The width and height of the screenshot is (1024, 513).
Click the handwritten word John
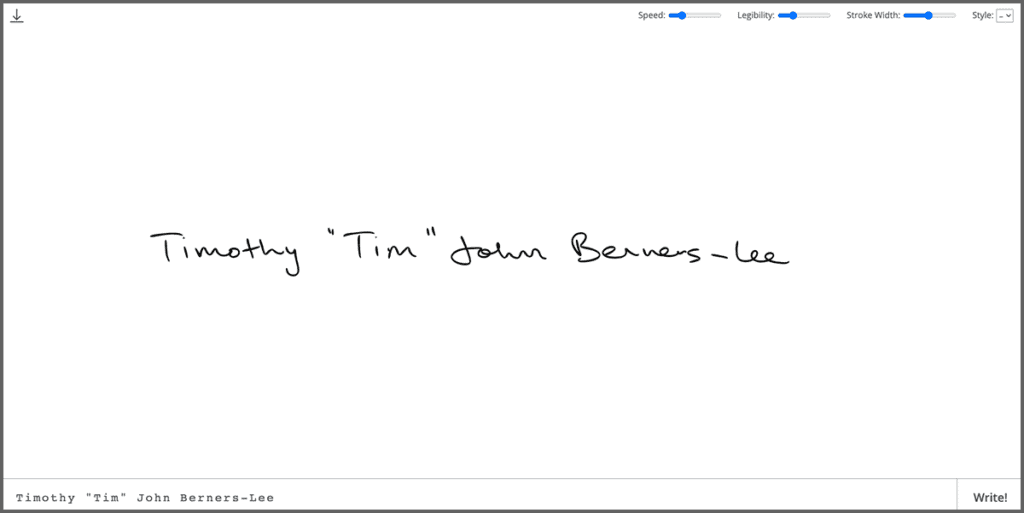coord(497,252)
